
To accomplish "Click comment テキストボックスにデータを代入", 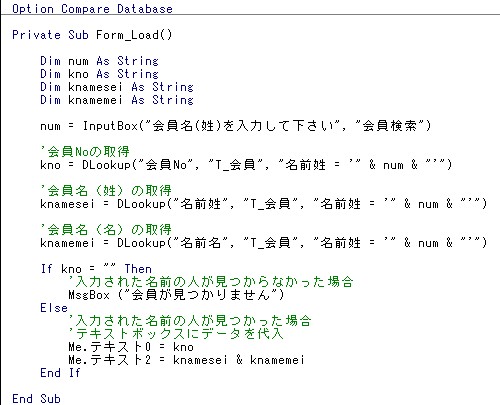I will coord(176,334).
